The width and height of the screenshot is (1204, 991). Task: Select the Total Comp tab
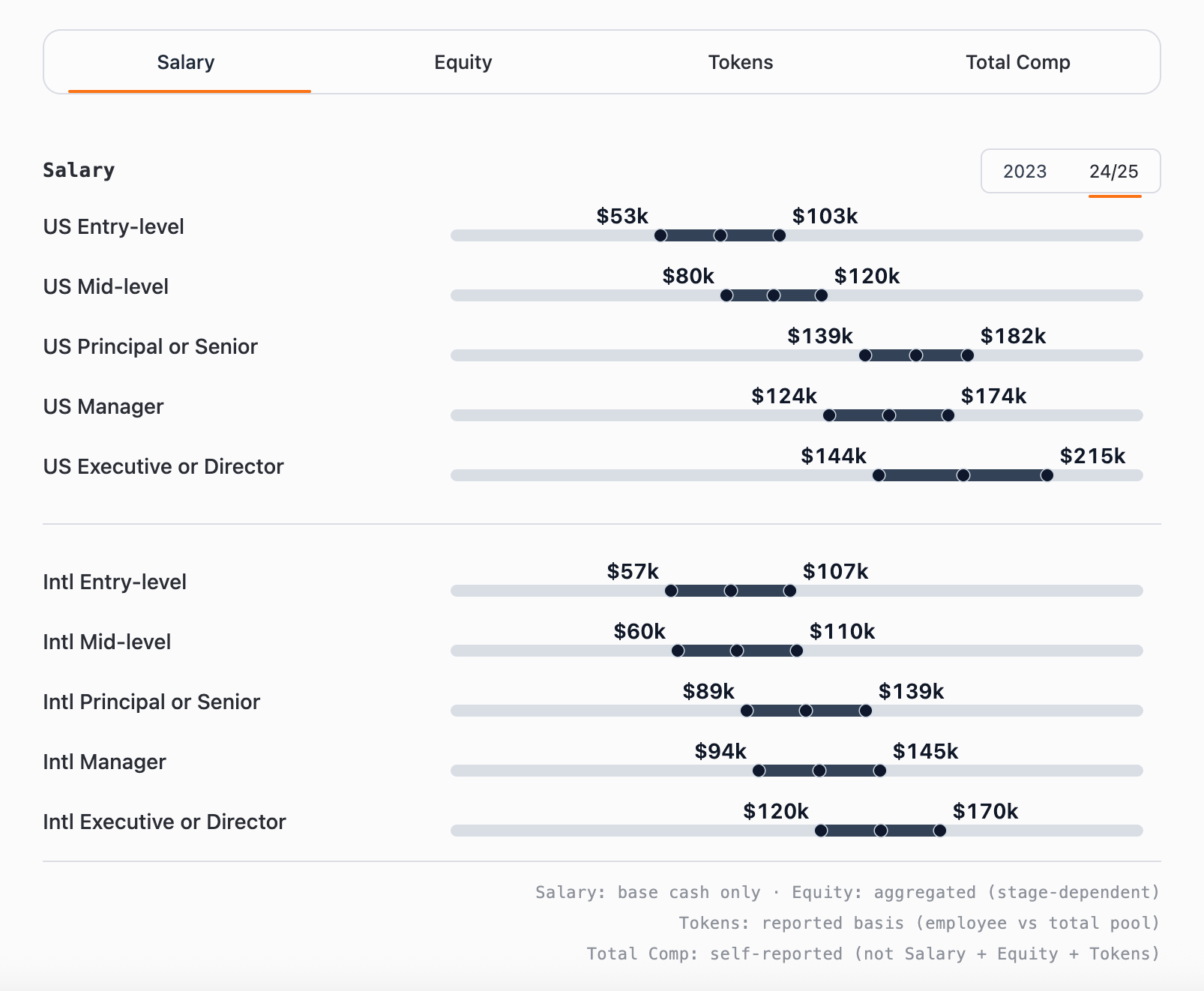[1017, 62]
